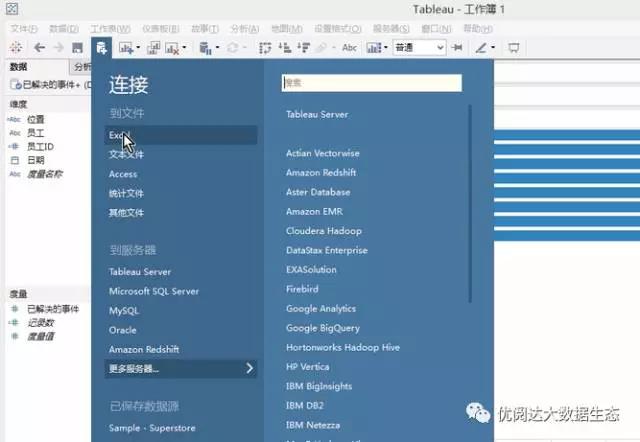Viewport: 640px width, 442px height.
Task: Expand the 更多服务器... entry
Action: click(x=181, y=369)
